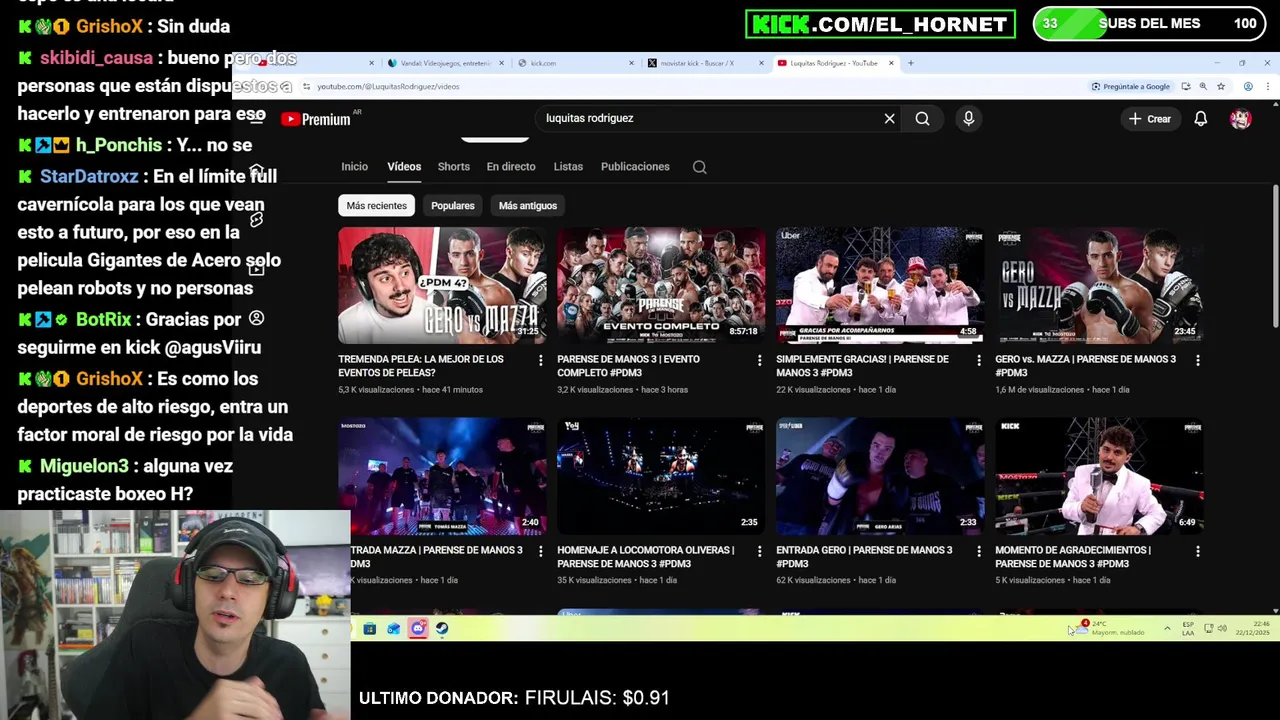The width and height of the screenshot is (1280, 720).
Task: Open options for ENTRADA GERO video
Action: (x=978, y=551)
